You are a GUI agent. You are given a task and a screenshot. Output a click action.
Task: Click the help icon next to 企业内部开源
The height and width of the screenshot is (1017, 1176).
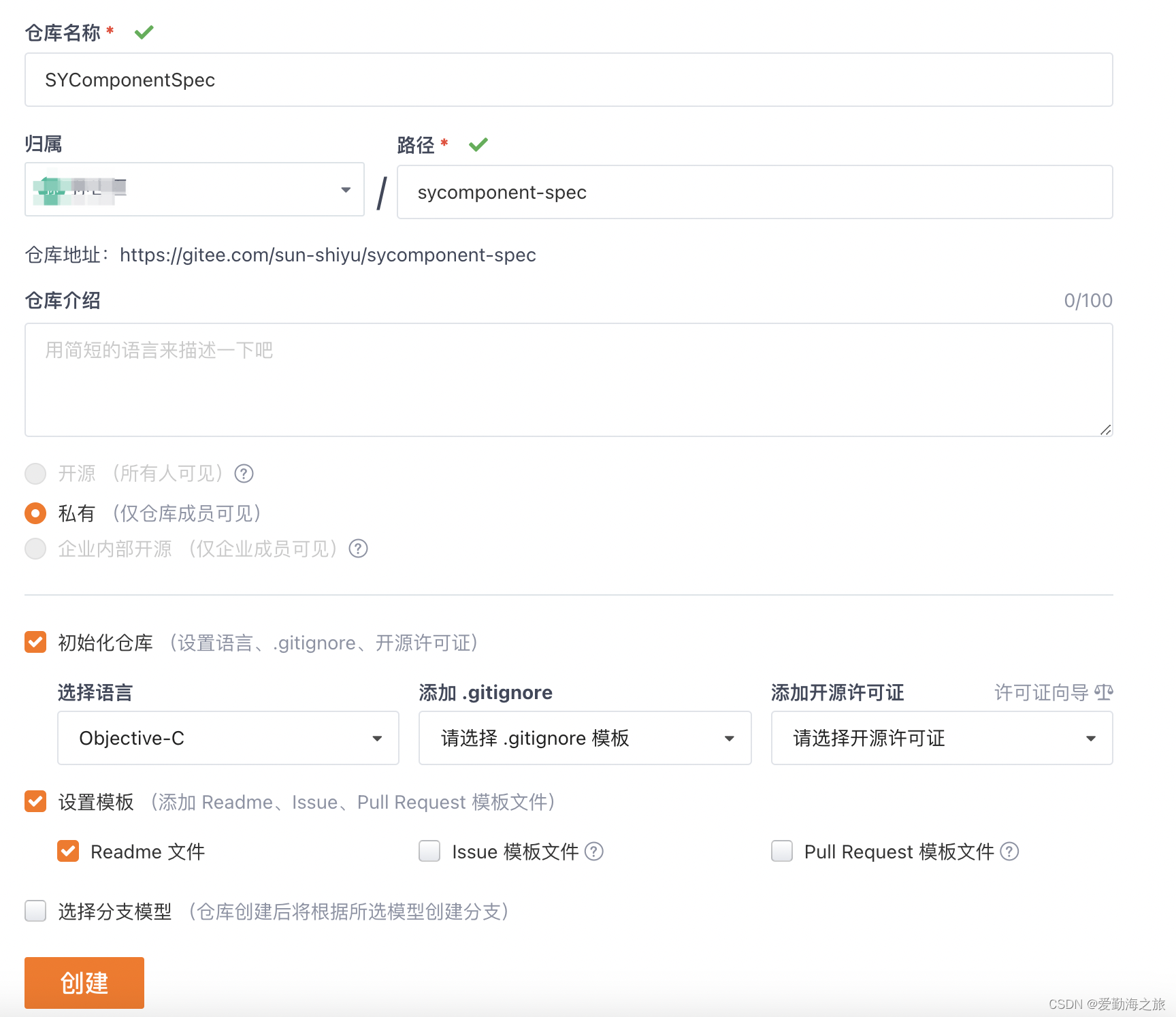click(358, 549)
